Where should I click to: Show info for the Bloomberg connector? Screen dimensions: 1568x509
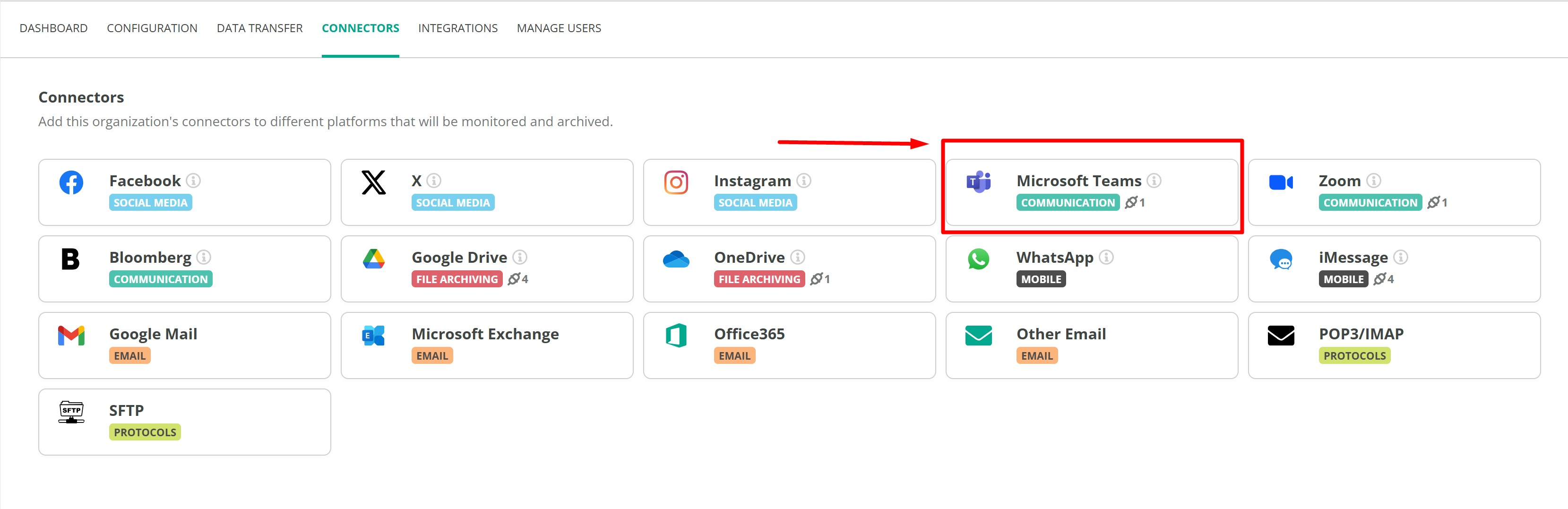[x=204, y=258]
